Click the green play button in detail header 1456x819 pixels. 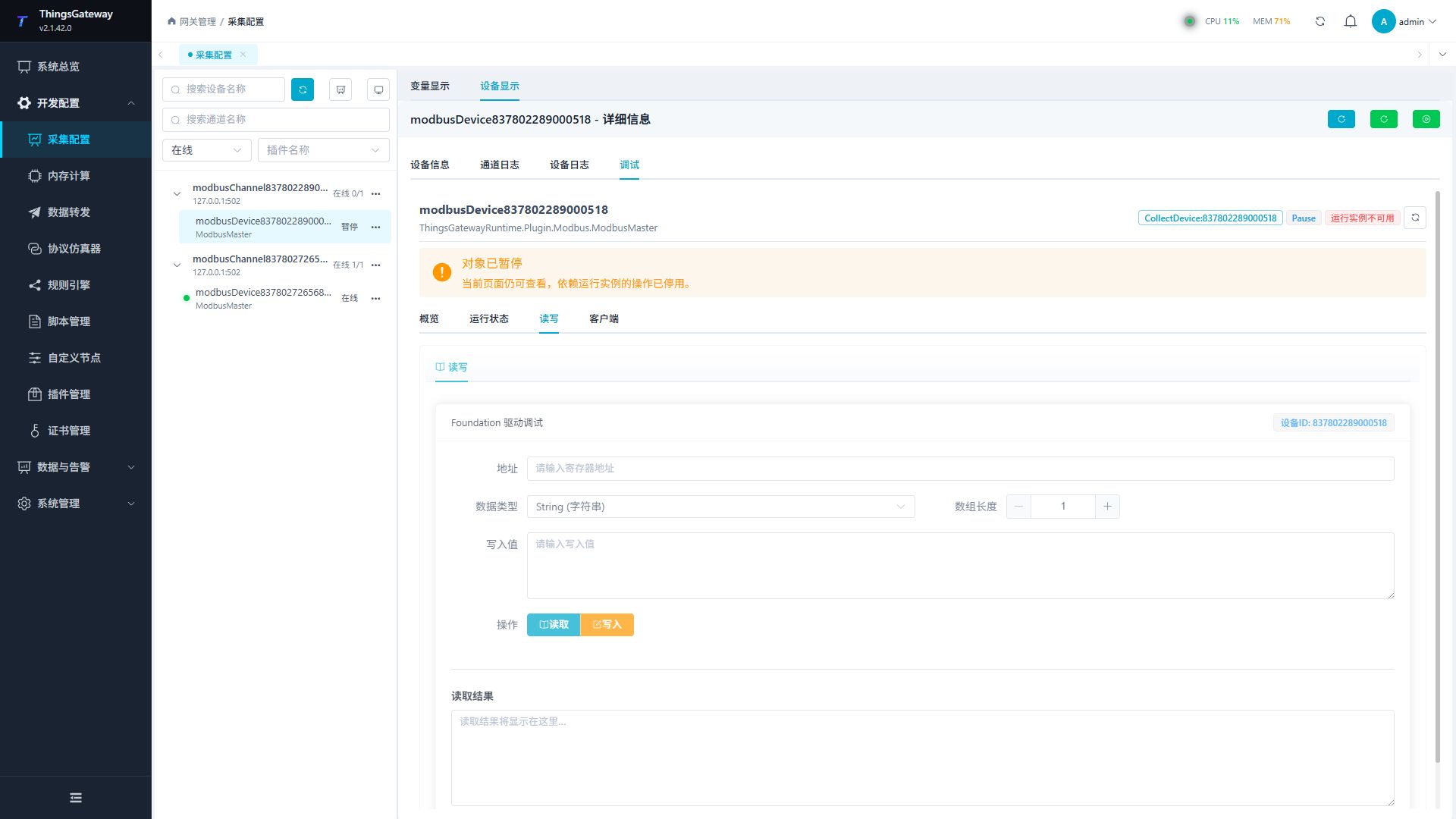point(1426,119)
